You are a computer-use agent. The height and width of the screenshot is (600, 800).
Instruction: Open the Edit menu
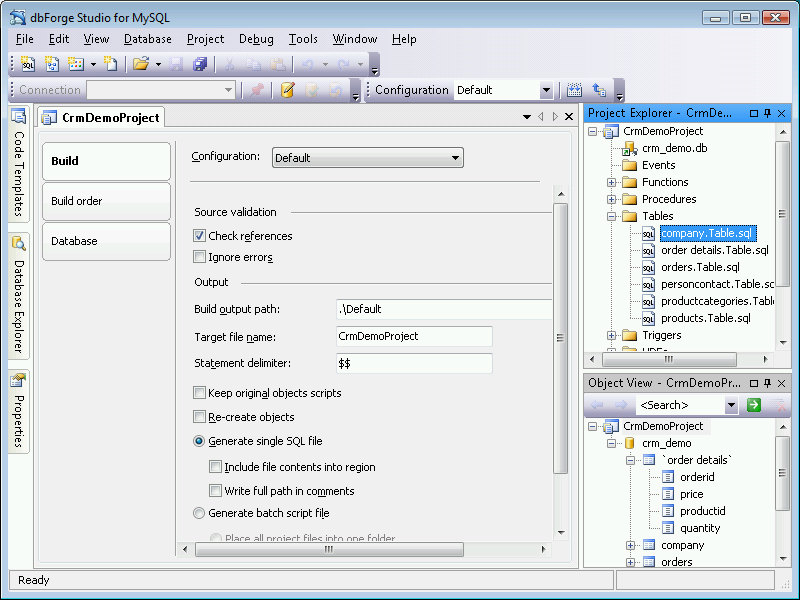59,39
